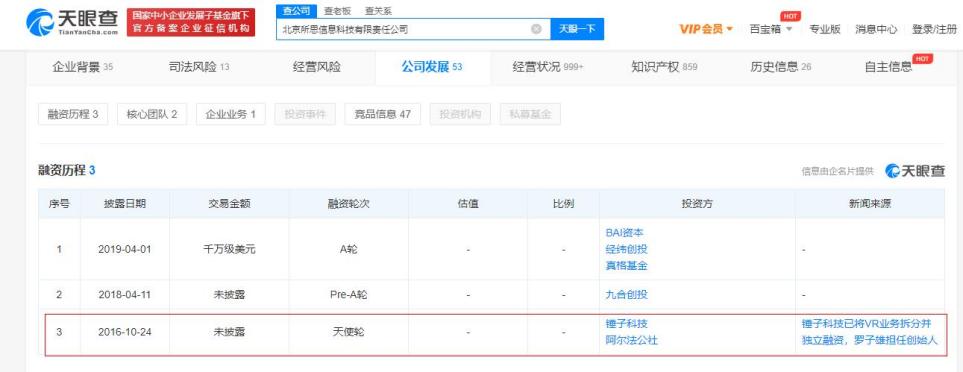The width and height of the screenshot is (963, 372).
Task: Click the 国家中小企业发展子基金旗下 red banner
Action: click(191, 23)
